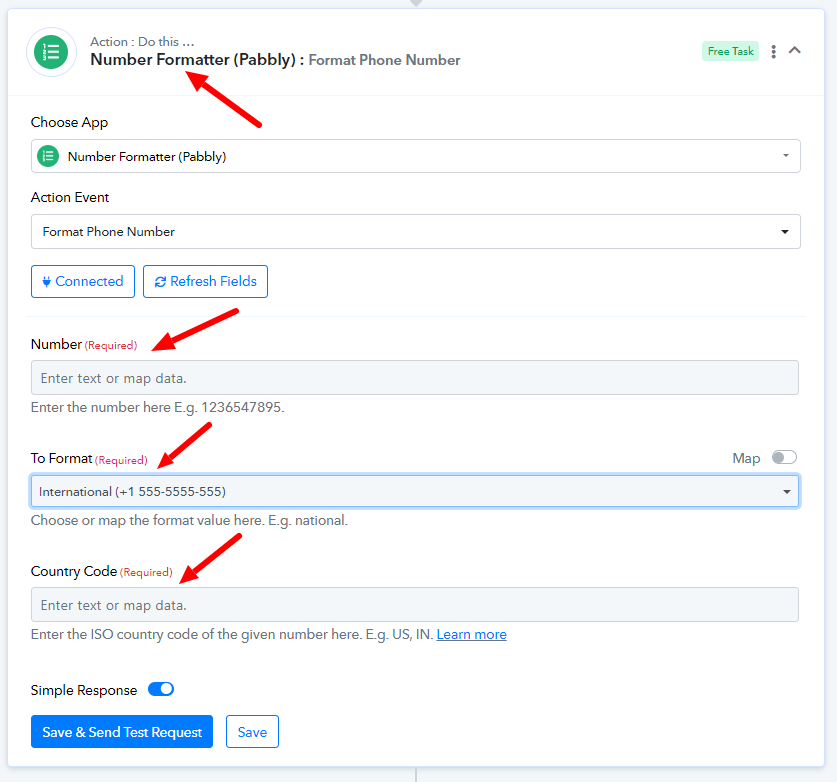
Task: Click the Save button
Action: [x=252, y=732]
